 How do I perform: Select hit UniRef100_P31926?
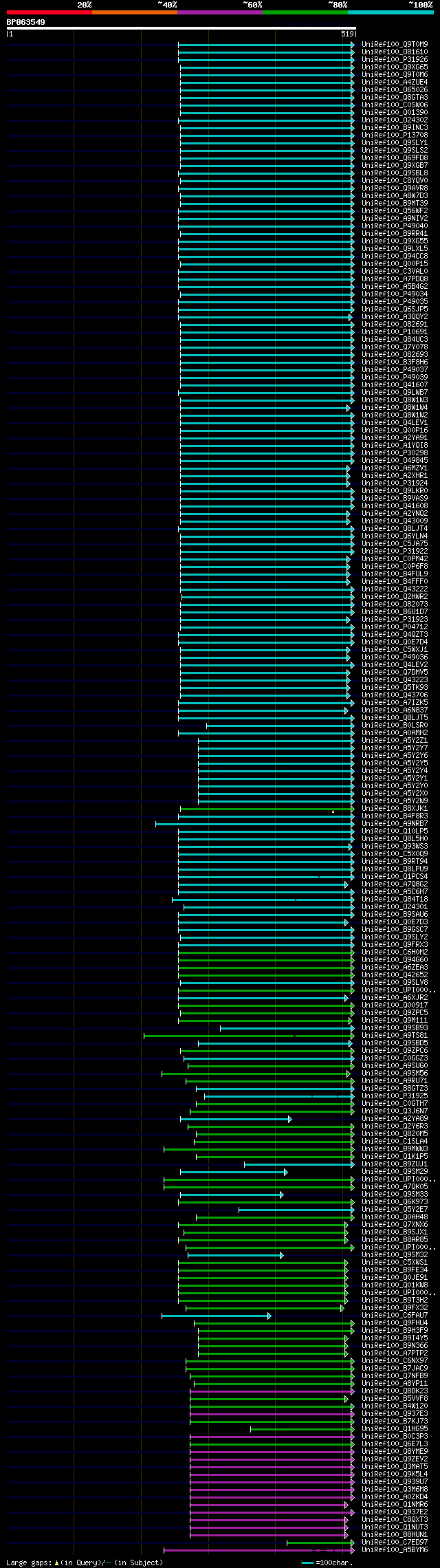pos(395,60)
